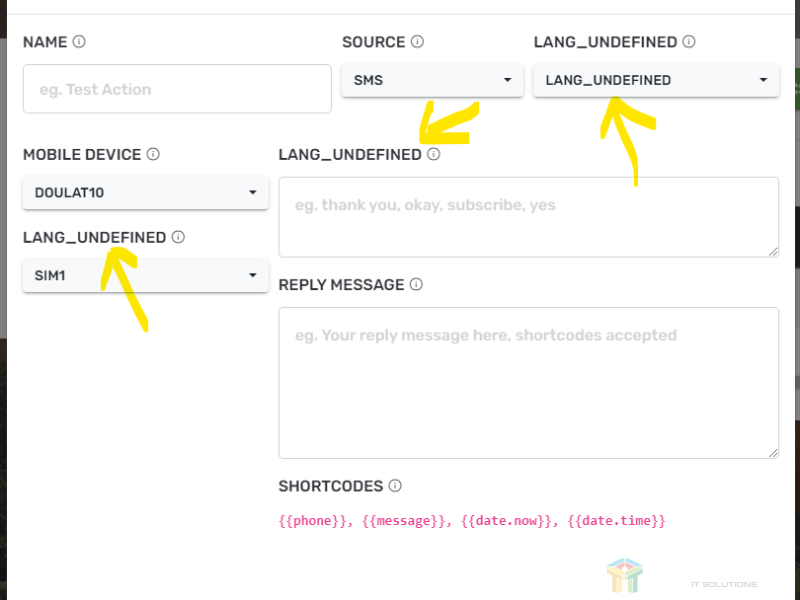Select the {{date.time}} shortcode
The height and width of the screenshot is (600, 800).
click(x=616, y=521)
